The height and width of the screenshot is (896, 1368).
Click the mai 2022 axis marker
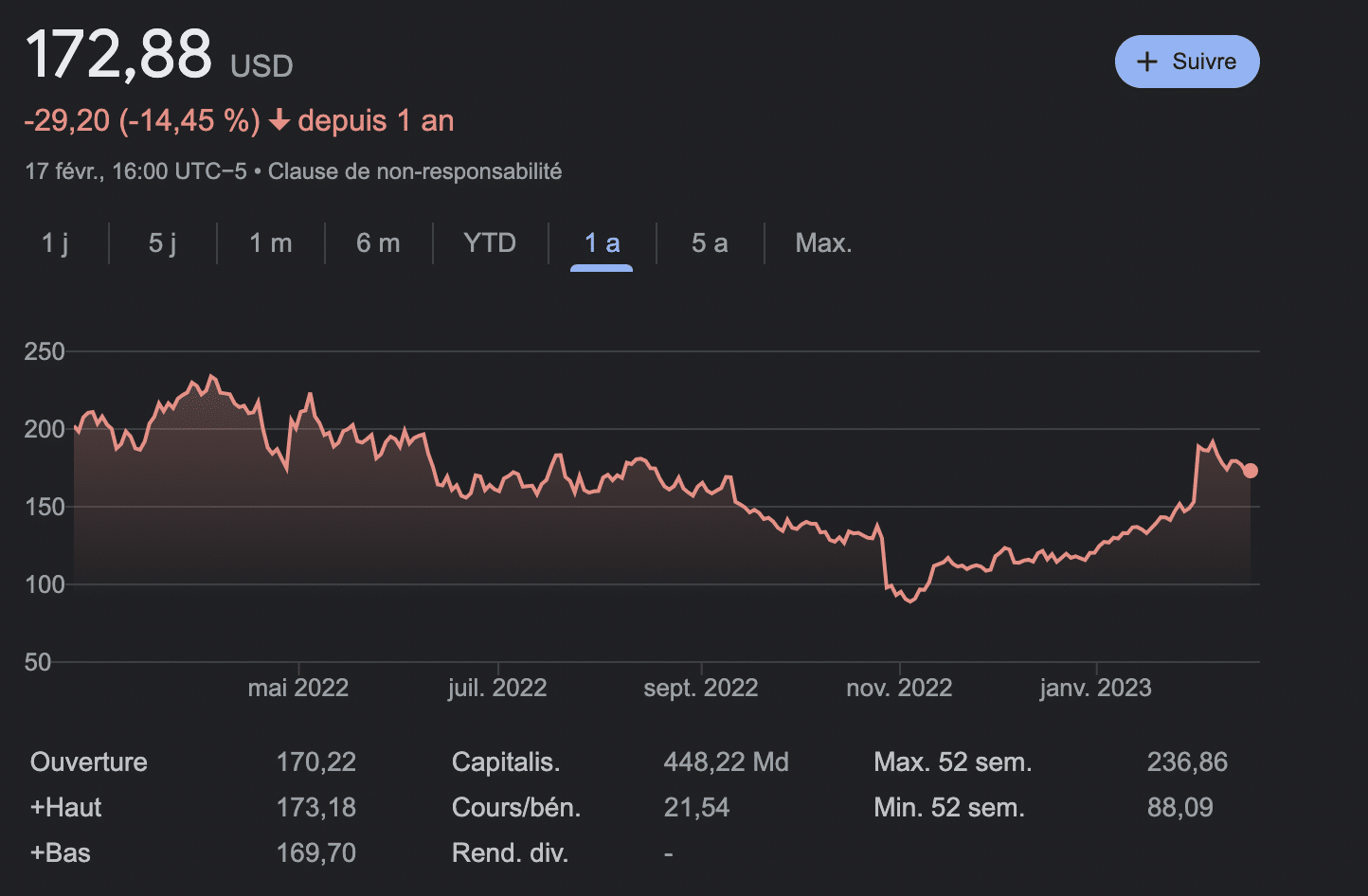click(x=298, y=688)
